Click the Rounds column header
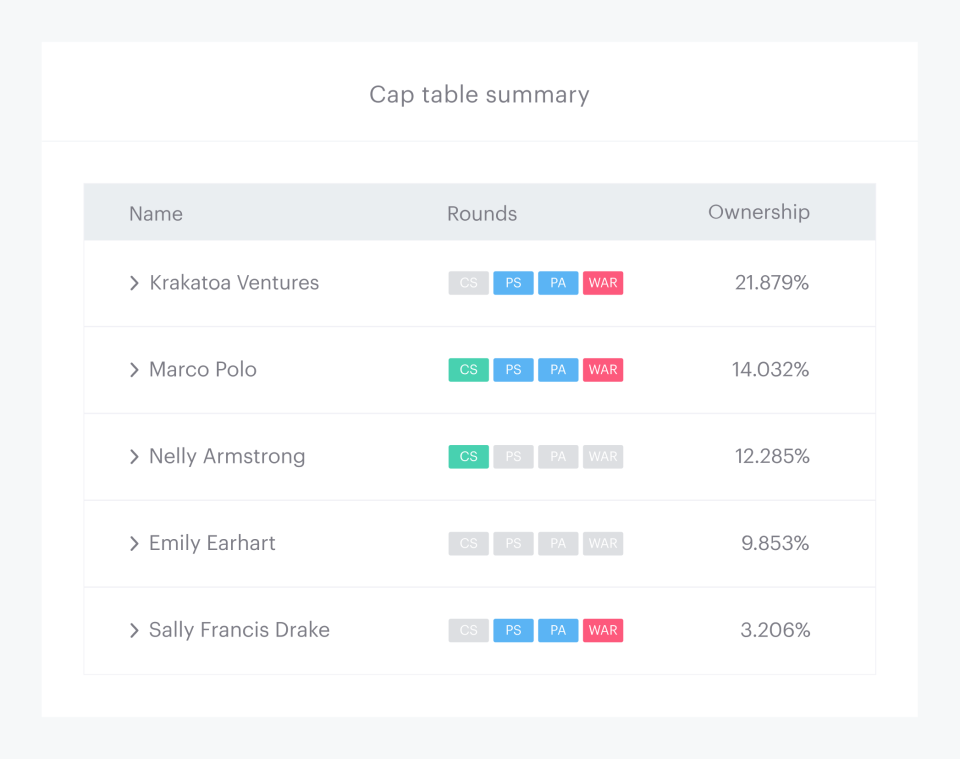This screenshot has height=759, width=960. click(482, 213)
